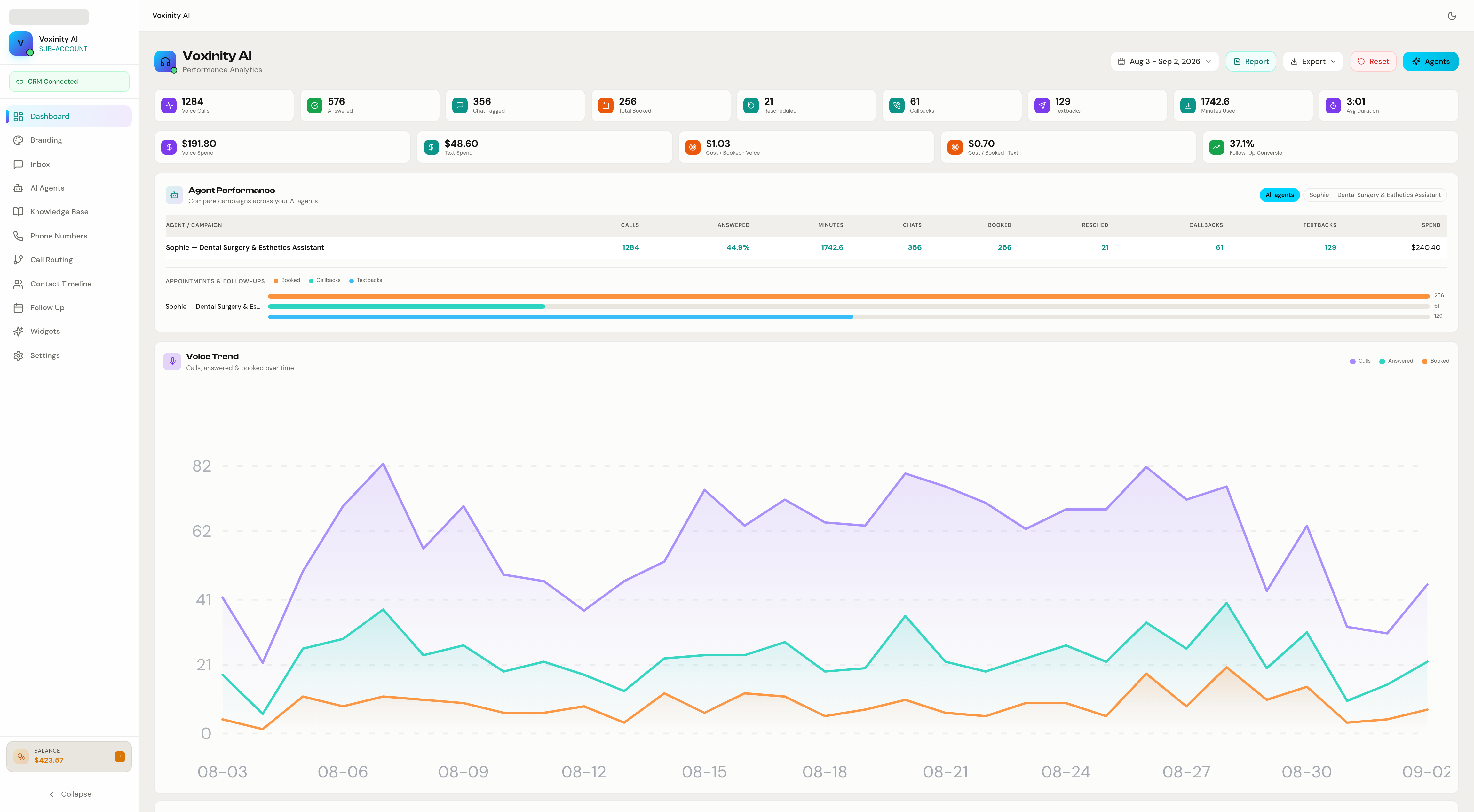Viewport: 1474px width, 812px height.
Task: Click the Total Booked calendar icon
Action: point(606,105)
